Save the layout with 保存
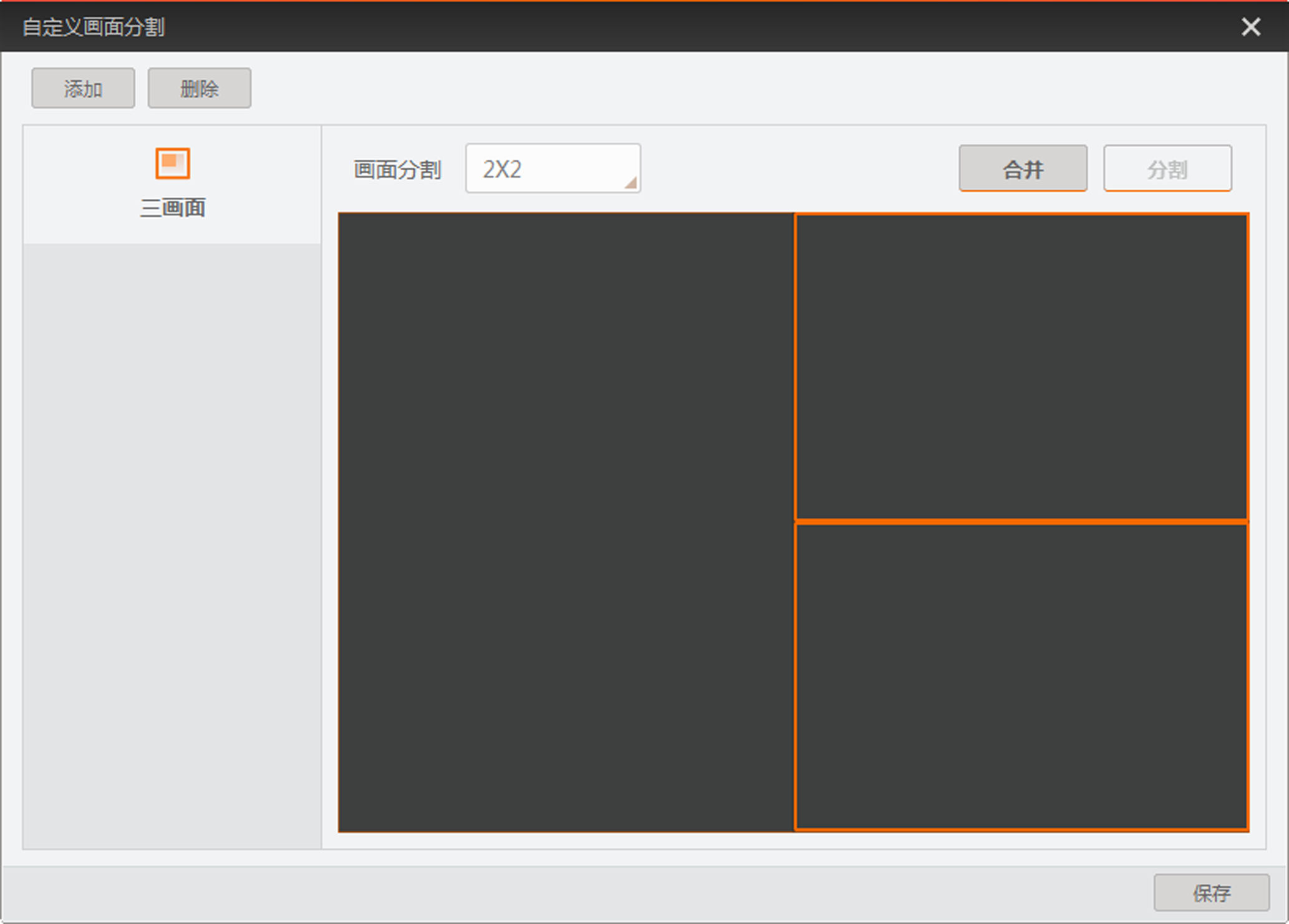The height and width of the screenshot is (924, 1289). pyautogui.click(x=1210, y=893)
